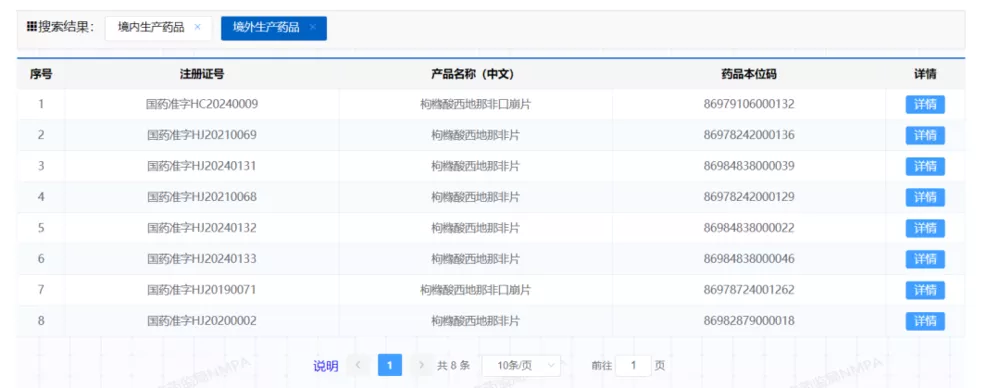Open the 说明 link
This screenshot has height=388, width=1000.
point(325,366)
